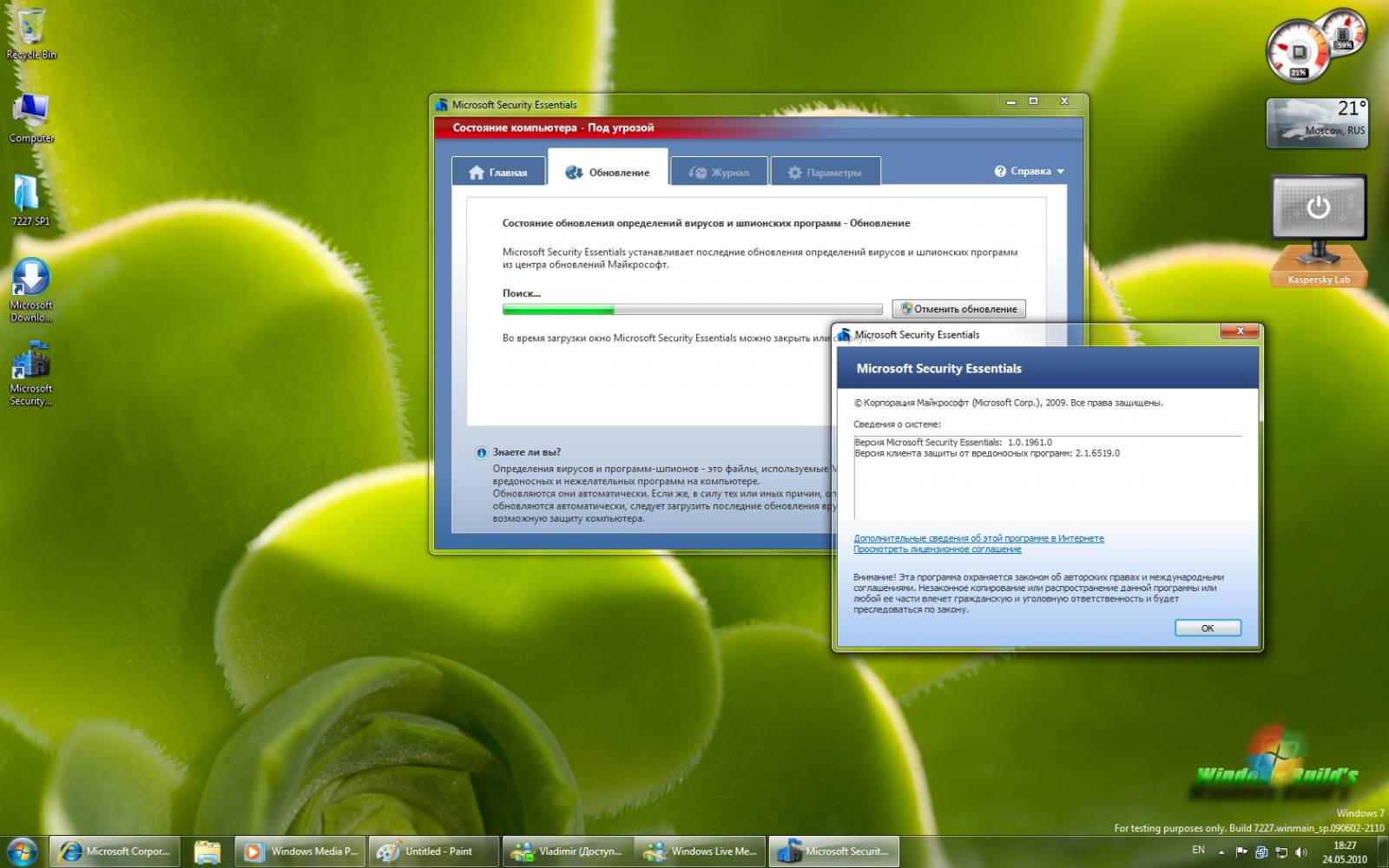Click the volume speaker tray icon
The width and height of the screenshot is (1389, 868).
(1300, 852)
